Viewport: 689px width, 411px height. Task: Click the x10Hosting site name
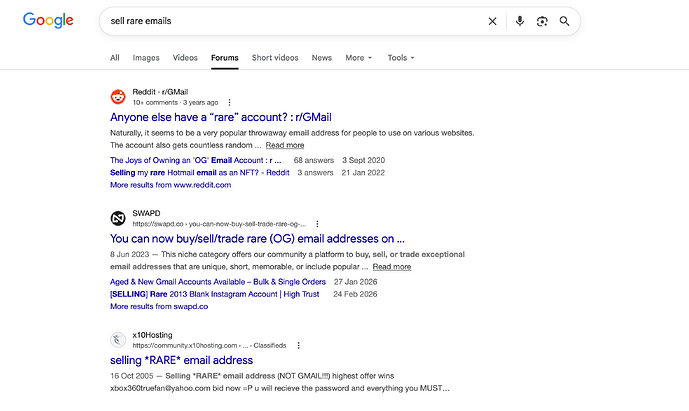152,335
